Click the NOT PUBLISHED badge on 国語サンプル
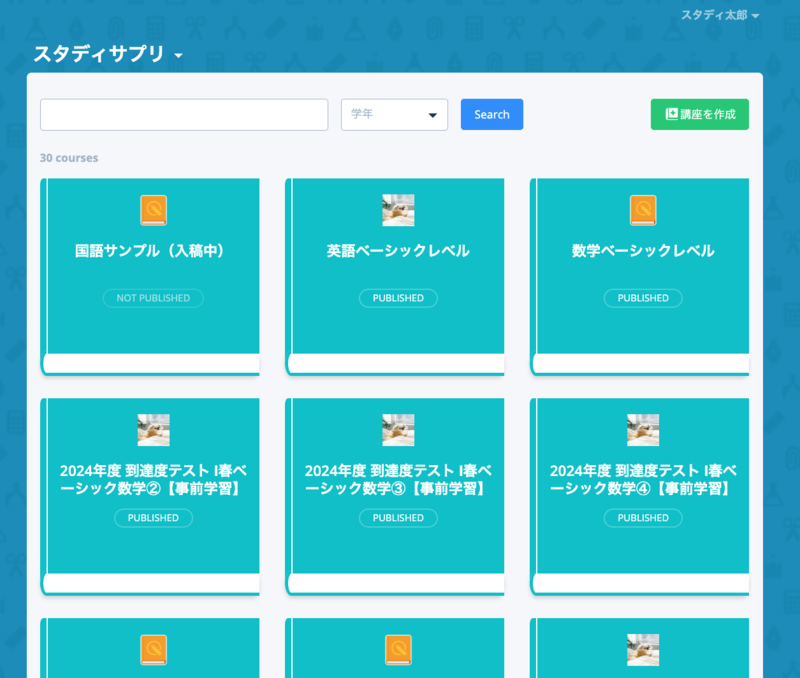Screen dimensions: 800x678 click(153, 298)
